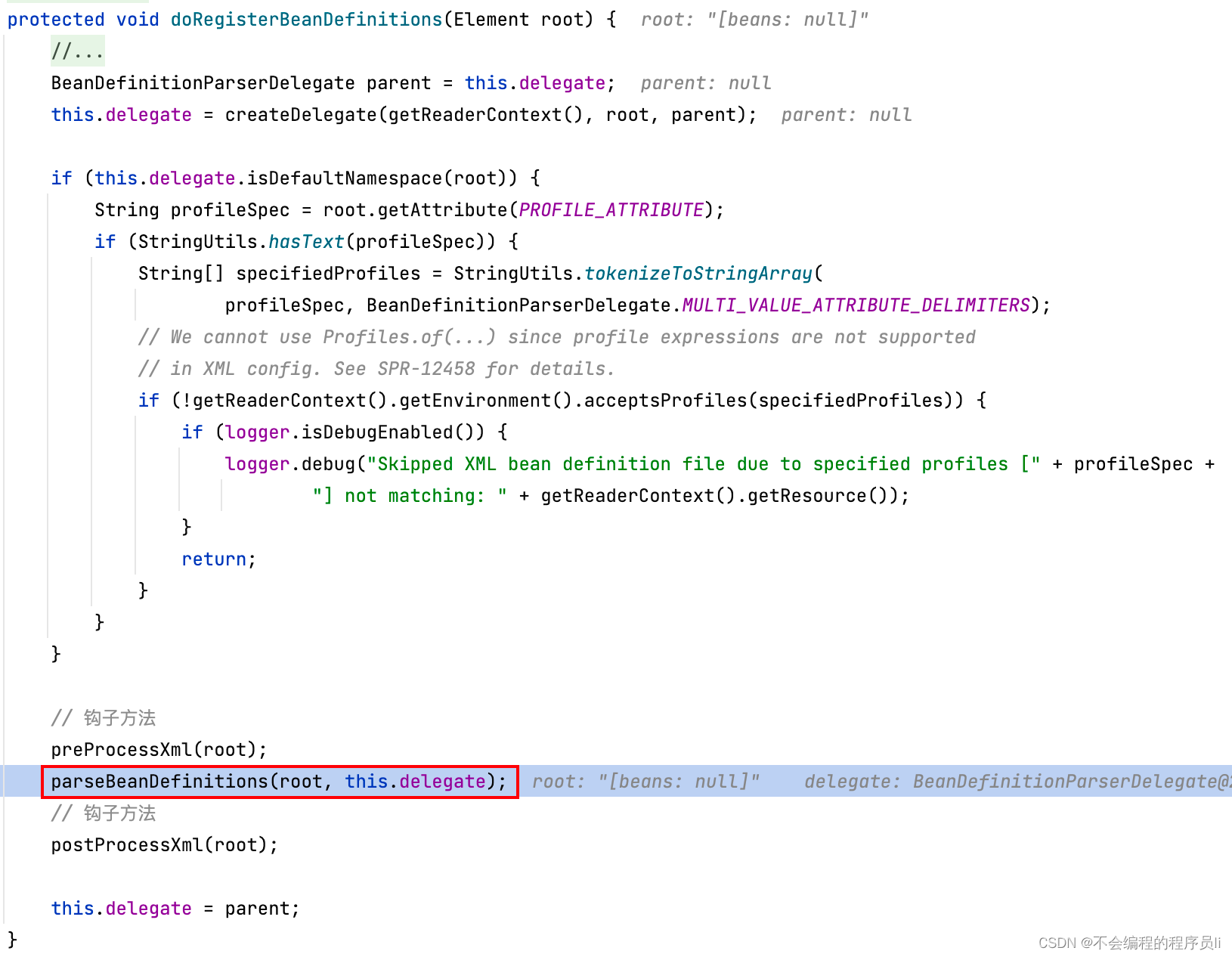
Task: Click the acceptsProfiles method call
Action: (x=665, y=401)
